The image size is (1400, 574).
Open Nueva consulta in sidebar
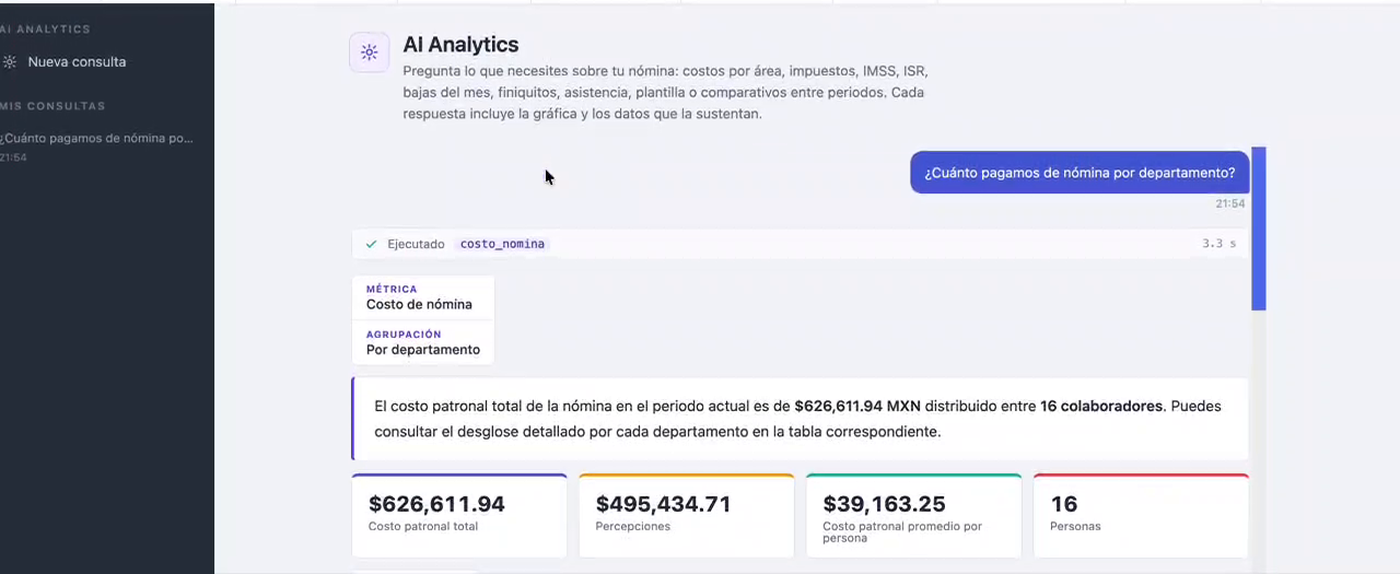click(76, 62)
